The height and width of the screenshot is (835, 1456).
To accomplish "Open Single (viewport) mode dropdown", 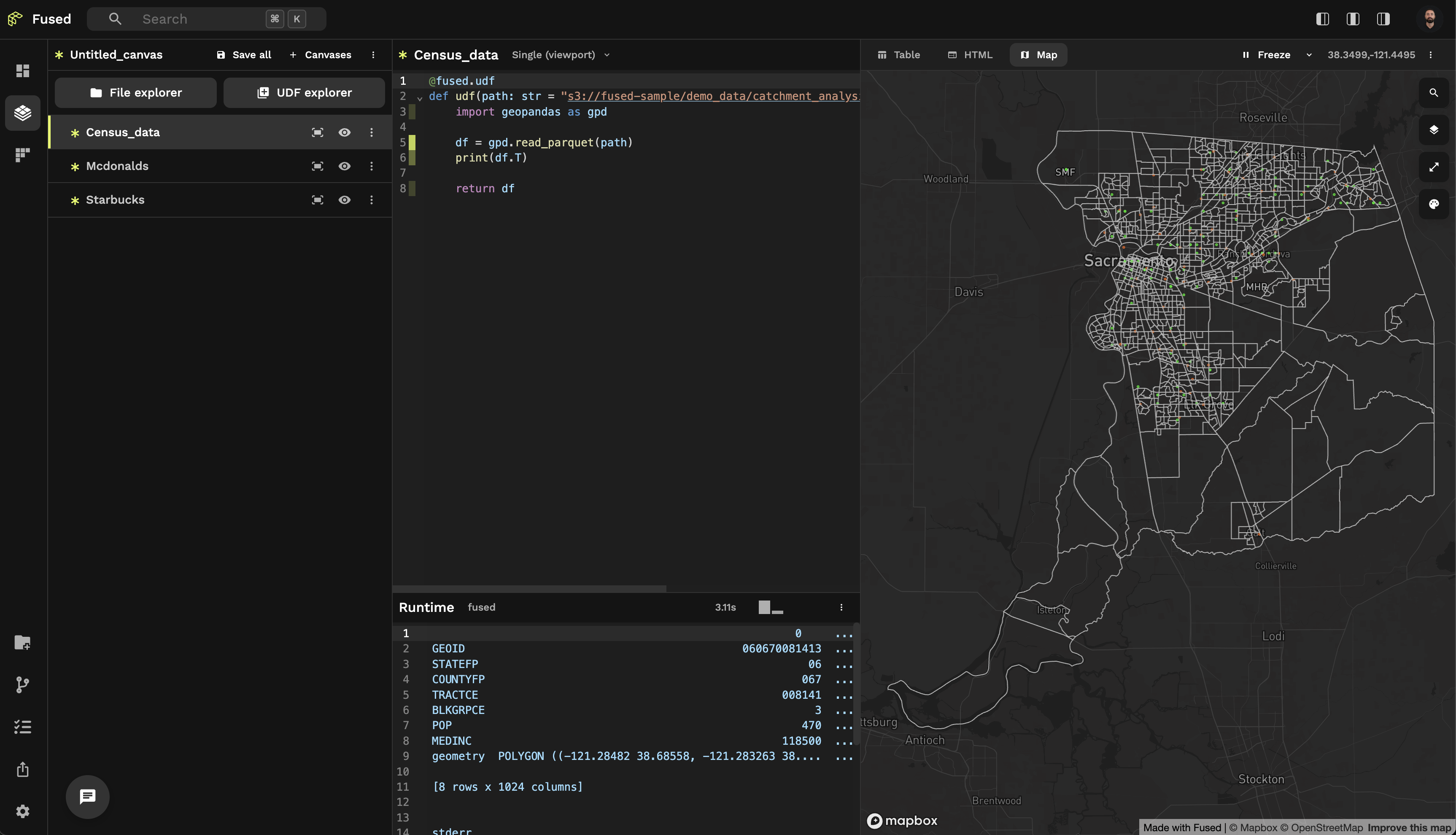I will pos(560,55).
